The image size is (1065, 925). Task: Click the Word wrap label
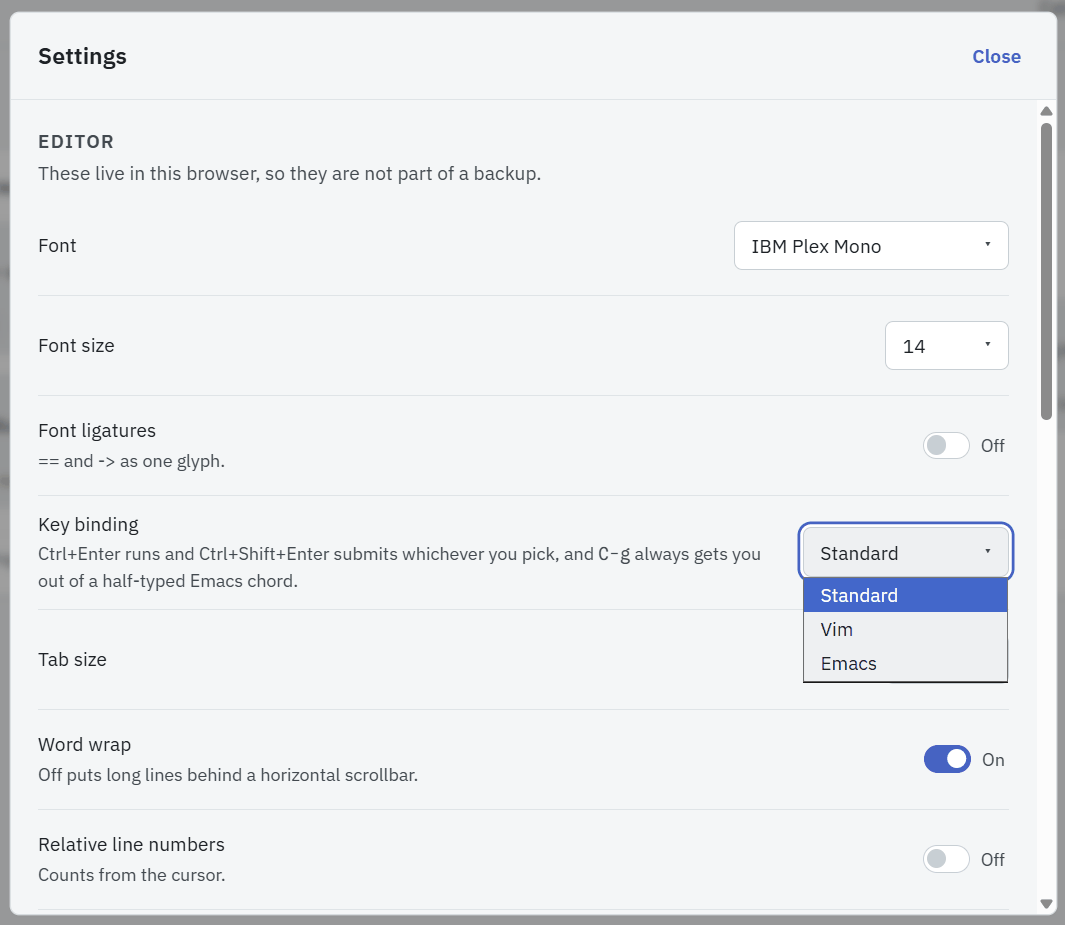[84, 744]
